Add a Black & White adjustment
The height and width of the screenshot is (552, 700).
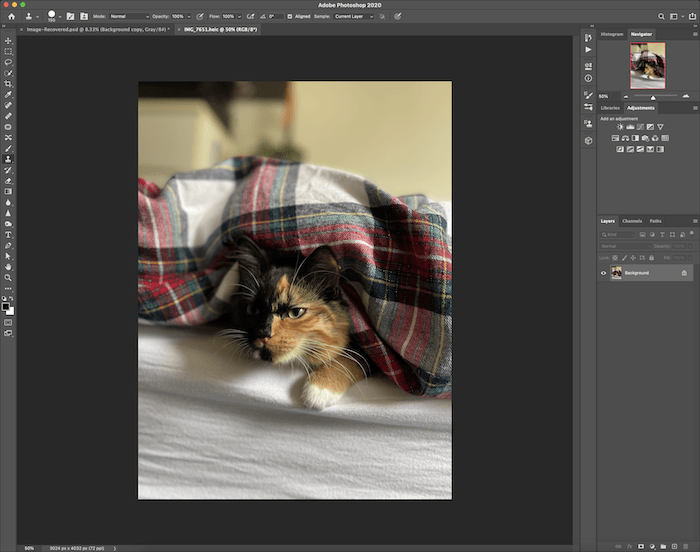[635, 138]
